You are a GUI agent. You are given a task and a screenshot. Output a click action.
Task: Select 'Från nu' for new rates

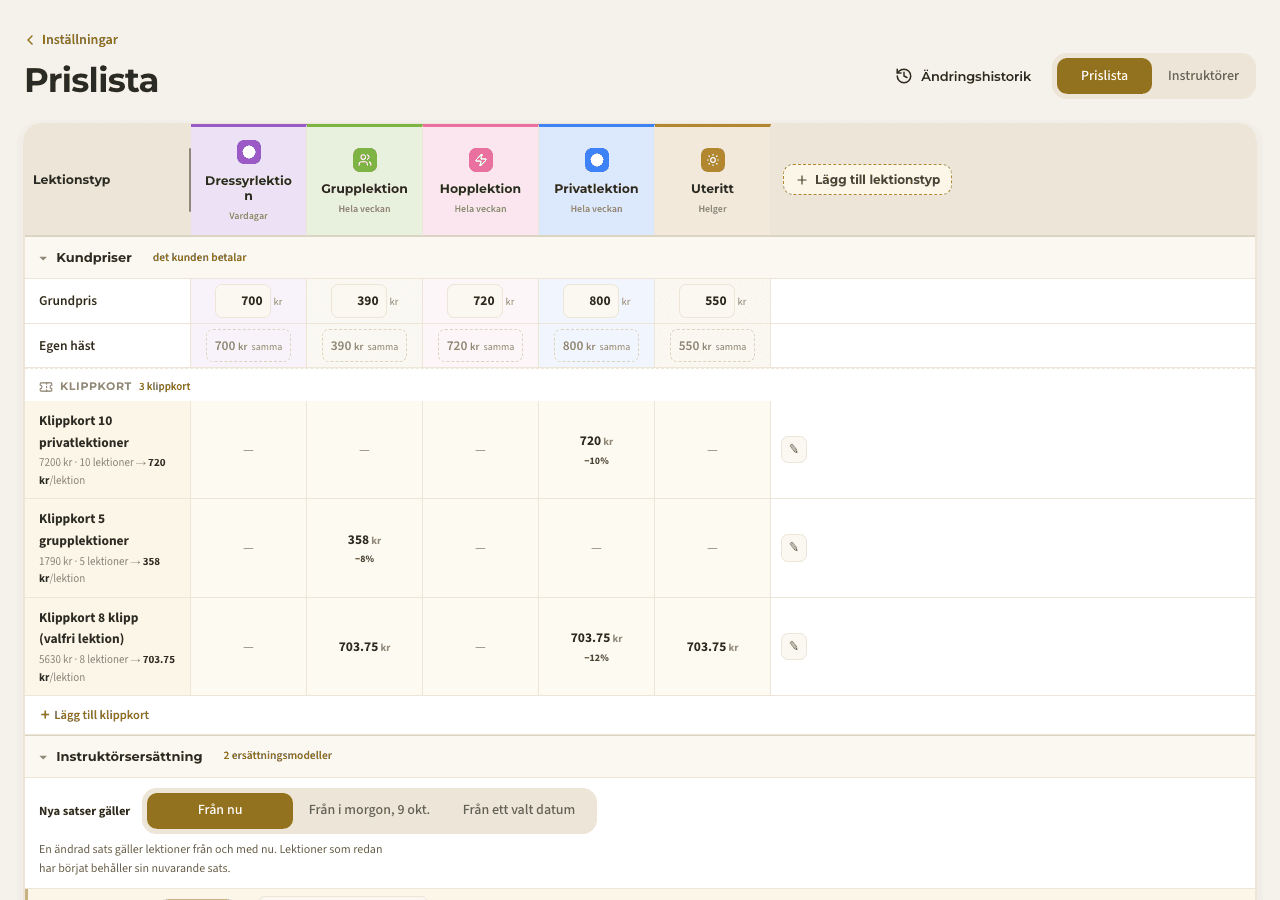click(220, 811)
